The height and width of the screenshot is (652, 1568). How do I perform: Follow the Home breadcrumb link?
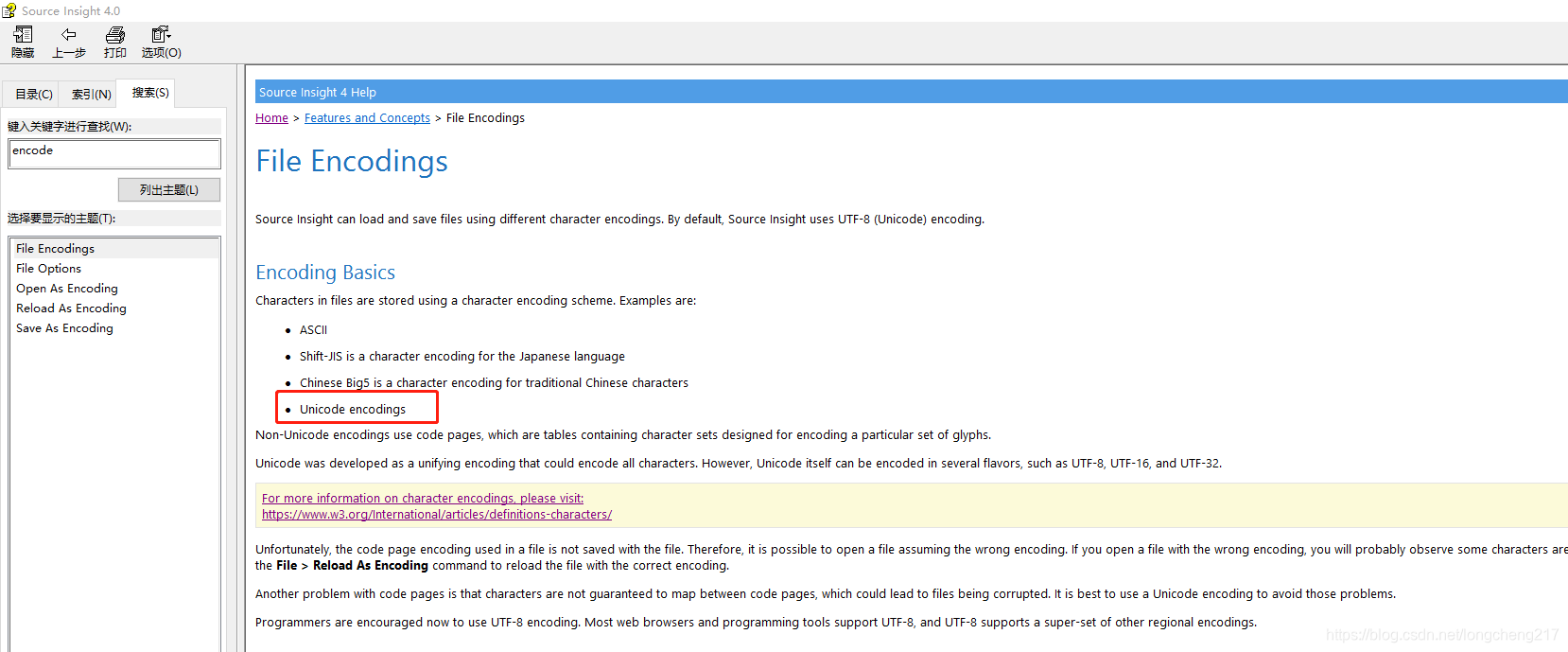tap(271, 117)
